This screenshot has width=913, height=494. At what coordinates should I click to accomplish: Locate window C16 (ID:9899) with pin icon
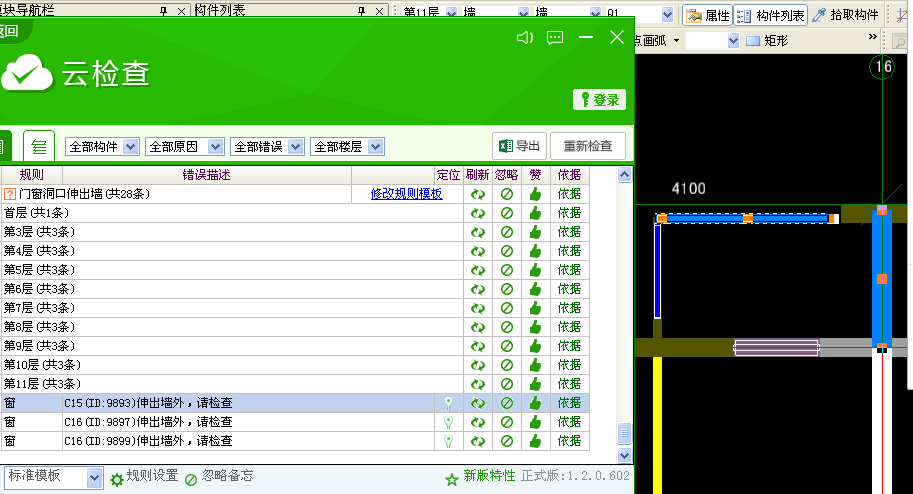tap(448, 442)
